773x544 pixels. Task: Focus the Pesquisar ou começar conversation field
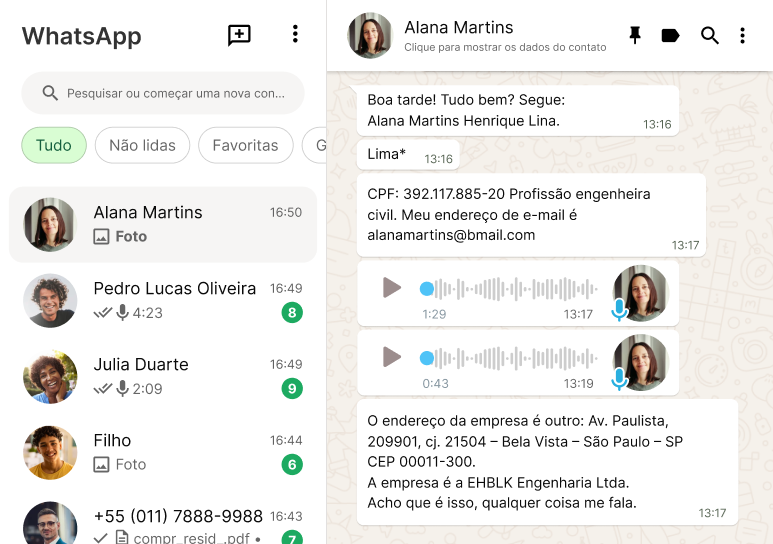[163, 93]
